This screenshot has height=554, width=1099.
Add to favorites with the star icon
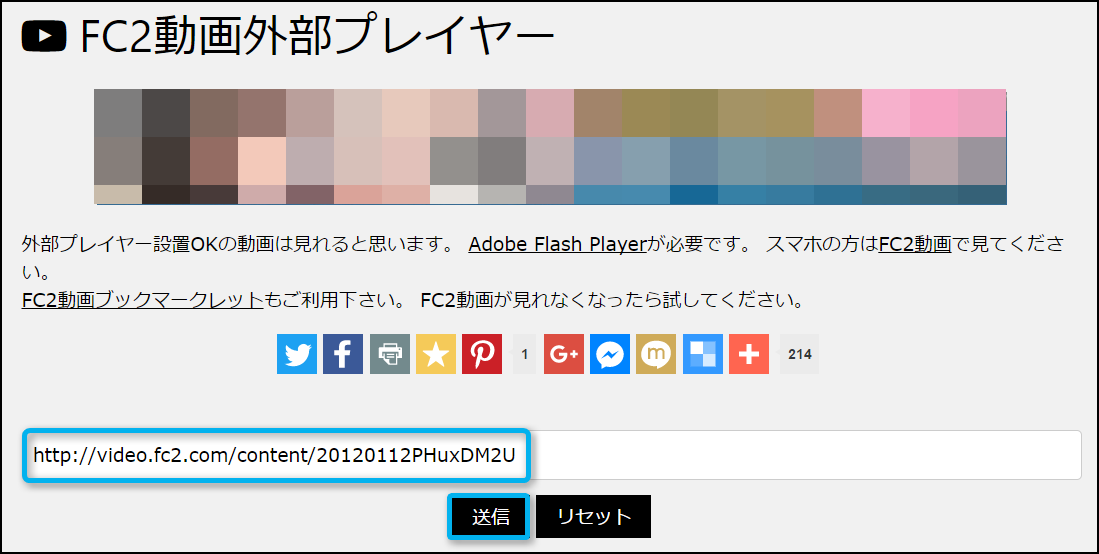coord(435,354)
